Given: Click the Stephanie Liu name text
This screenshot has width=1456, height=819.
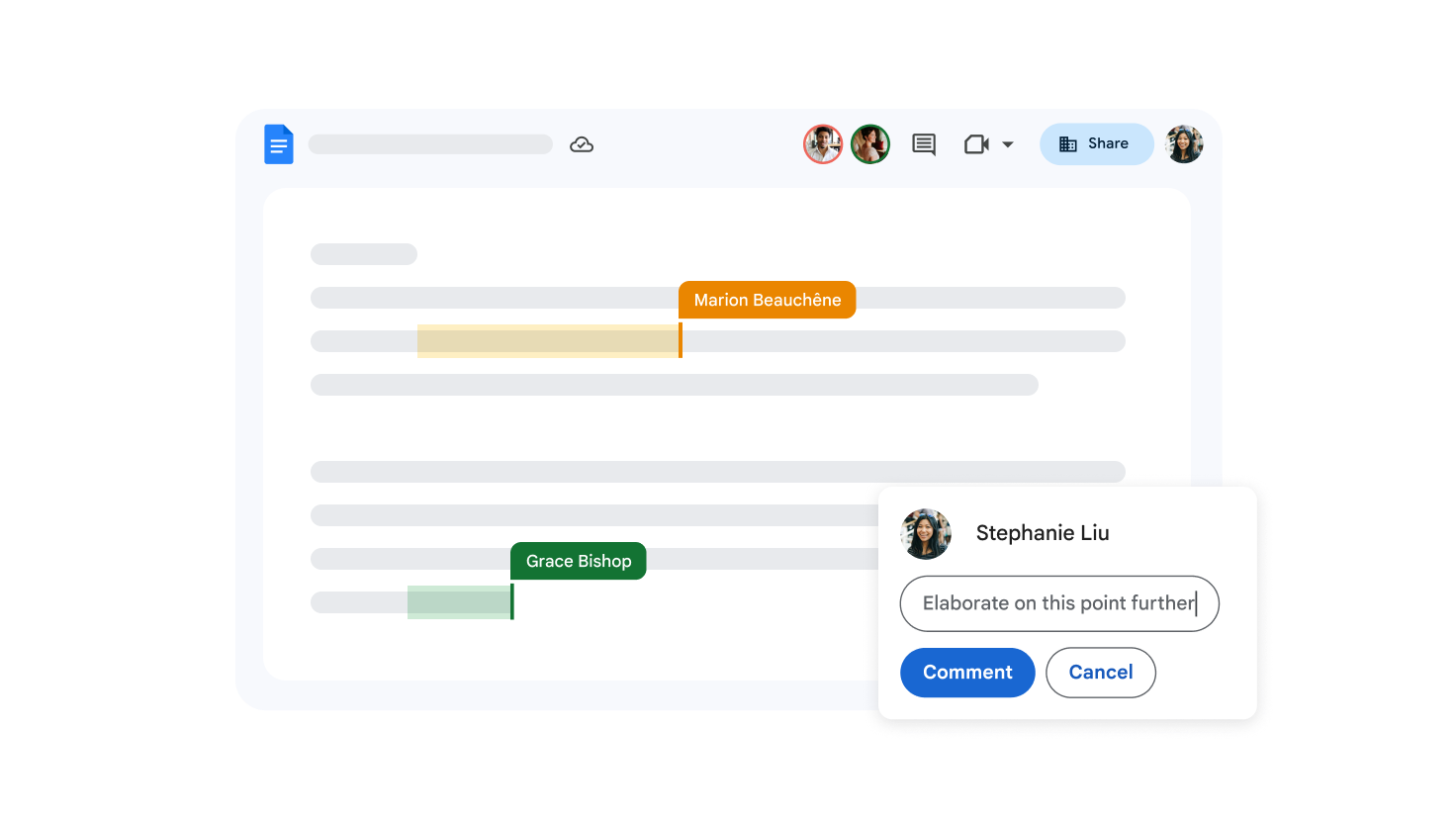Looking at the screenshot, I should pyautogui.click(x=1042, y=533).
